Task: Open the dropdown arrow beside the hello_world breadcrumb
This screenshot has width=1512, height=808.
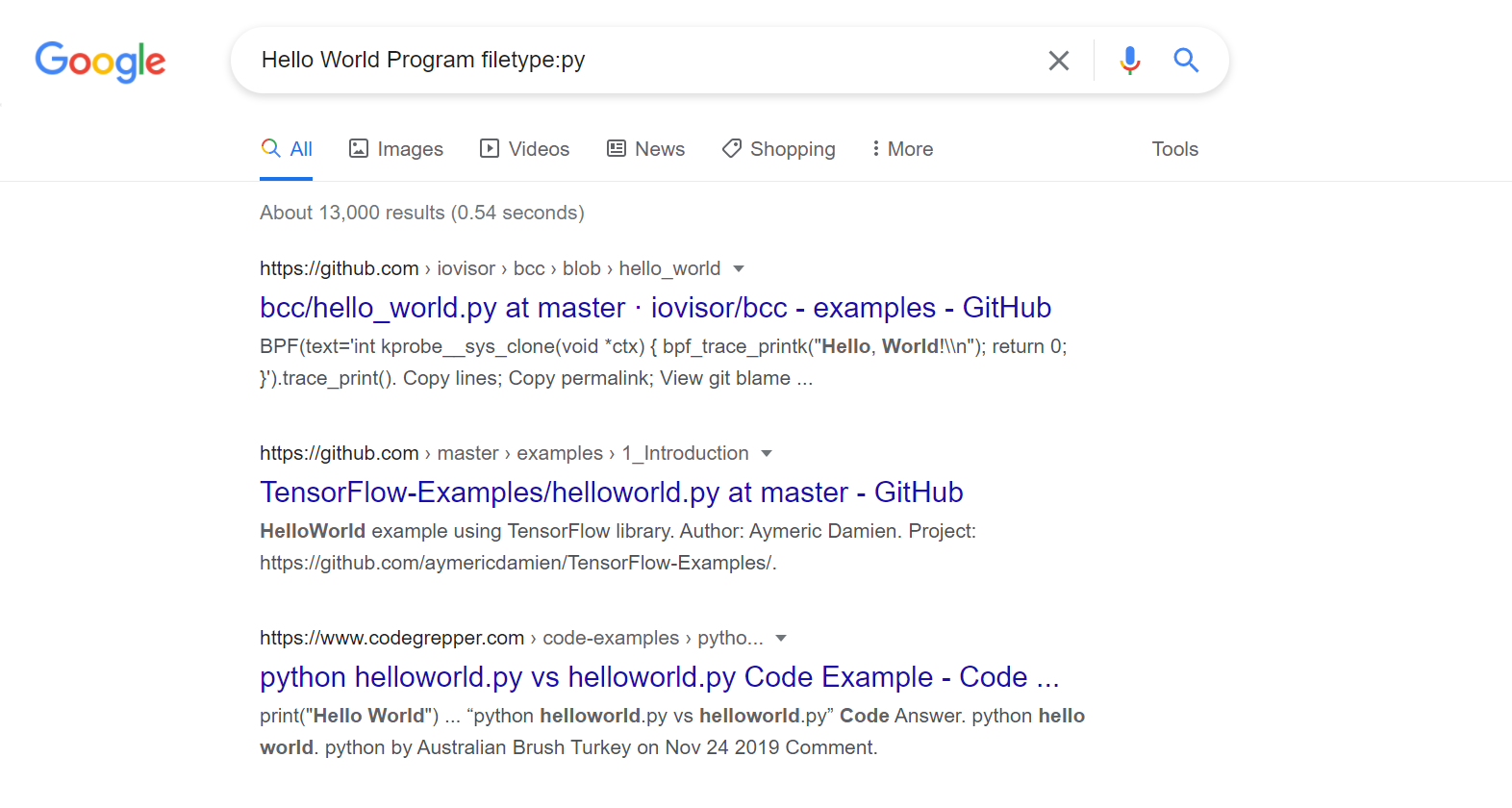Action: (x=739, y=269)
